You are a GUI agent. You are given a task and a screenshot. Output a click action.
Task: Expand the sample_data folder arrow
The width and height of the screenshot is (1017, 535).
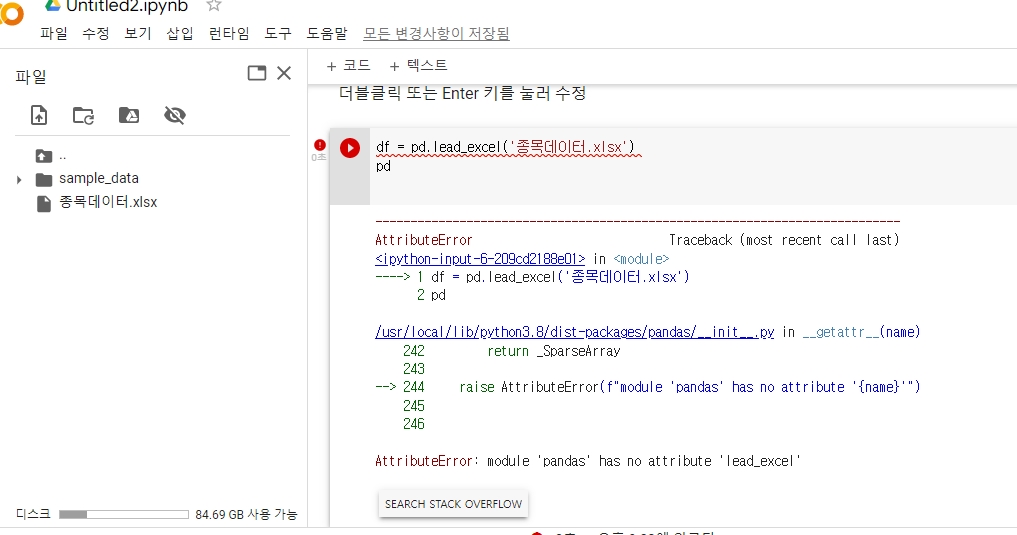pyautogui.click(x=19, y=180)
